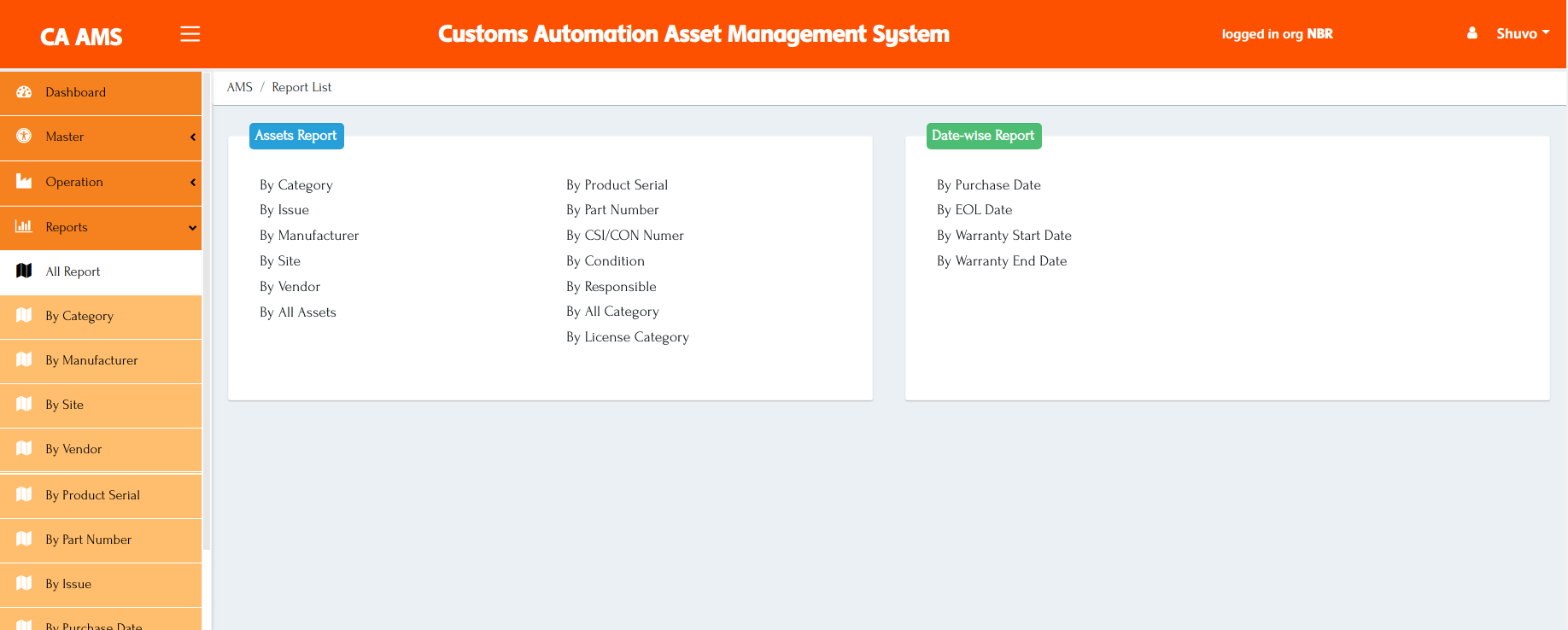The height and width of the screenshot is (630, 1568).
Task: Open By Purchase Date report link
Action: click(989, 185)
